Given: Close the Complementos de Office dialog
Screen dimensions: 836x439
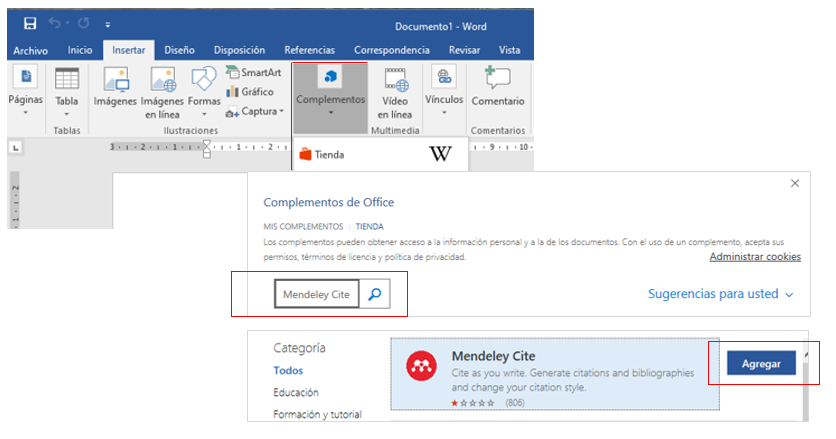Looking at the screenshot, I should (795, 183).
